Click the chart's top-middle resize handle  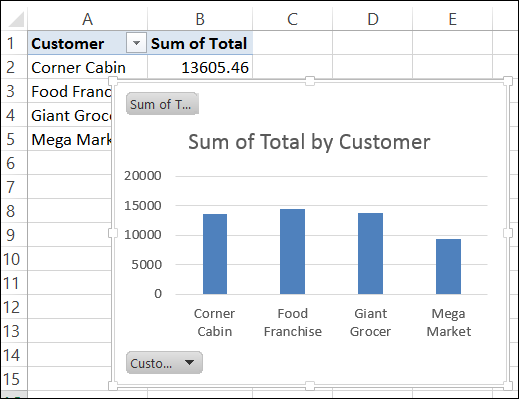[310, 81]
